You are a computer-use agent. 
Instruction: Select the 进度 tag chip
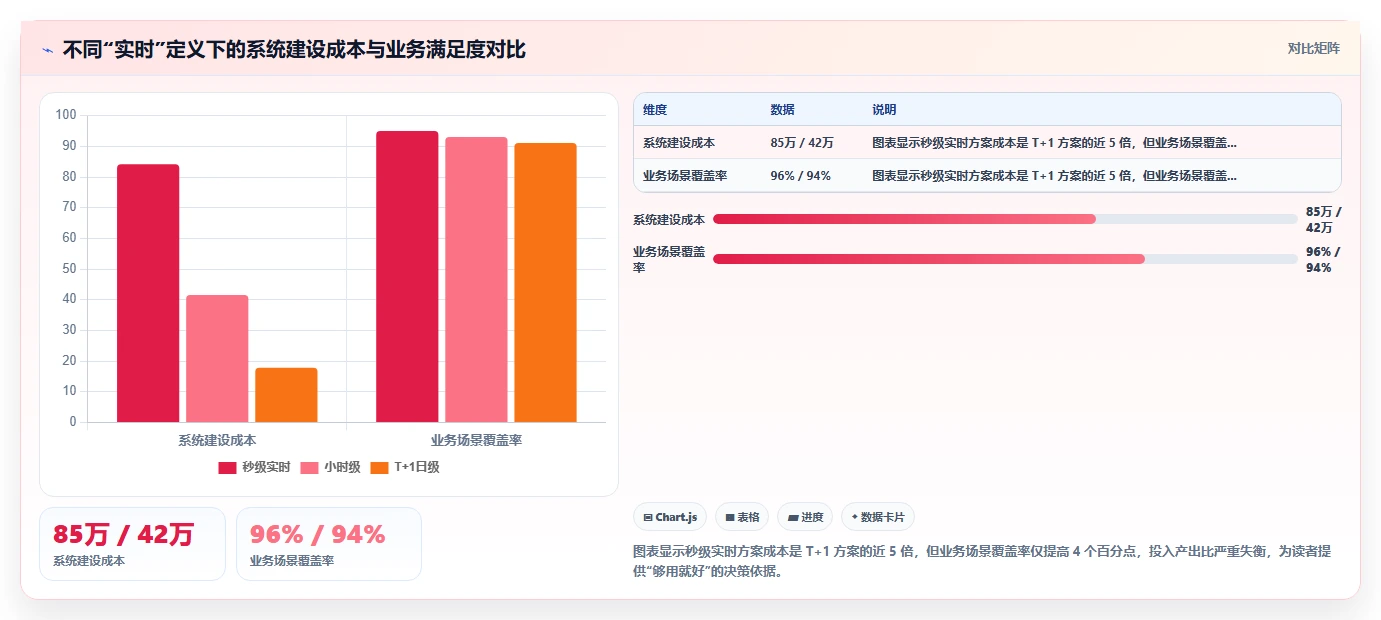pyautogui.click(x=805, y=517)
